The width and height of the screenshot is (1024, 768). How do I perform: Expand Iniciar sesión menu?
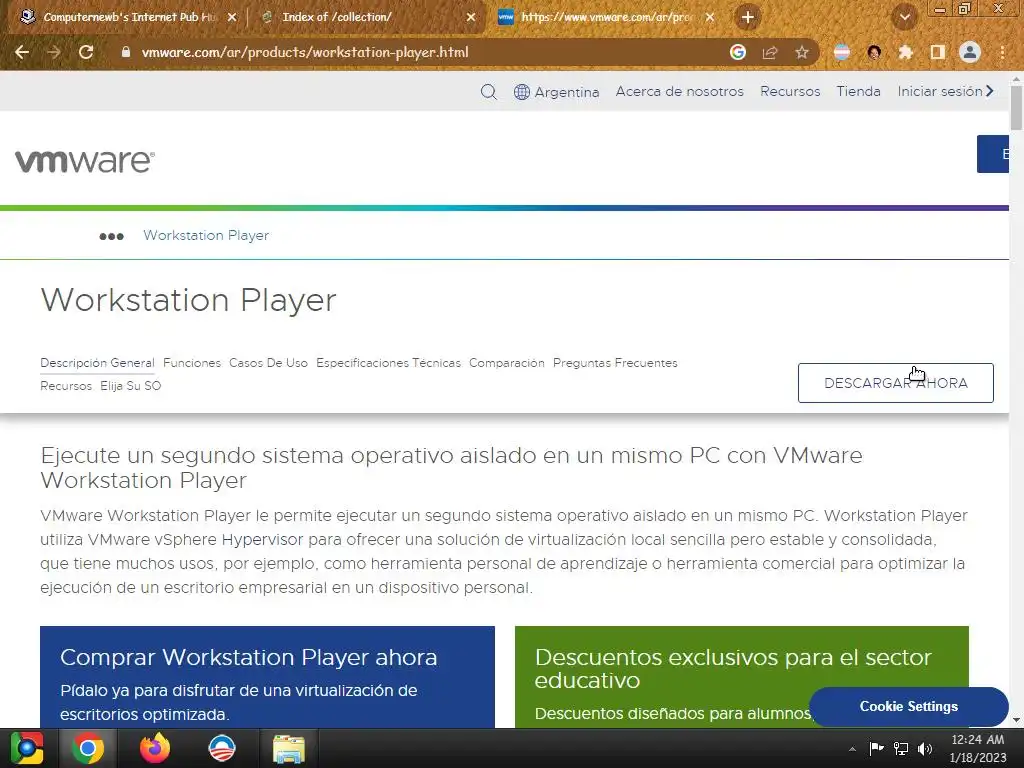point(946,91)
